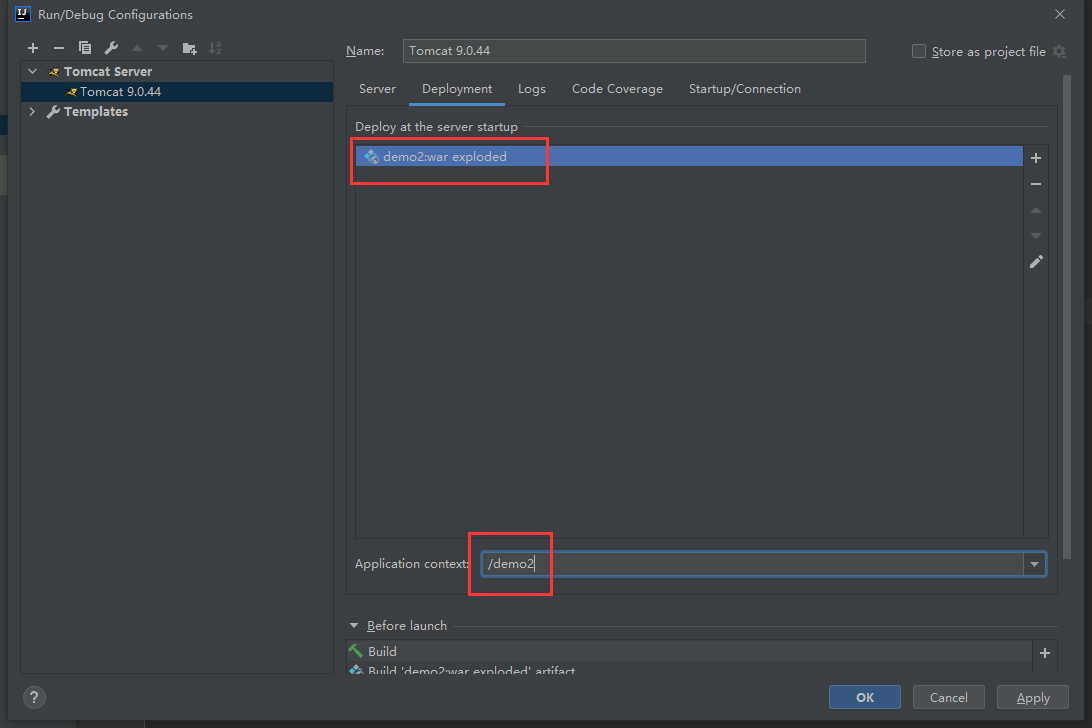Image resolution: width=1092 pixels, height=728 pixels.
Task: Open help with question mark icon
Action: click(x=34, y=697)
